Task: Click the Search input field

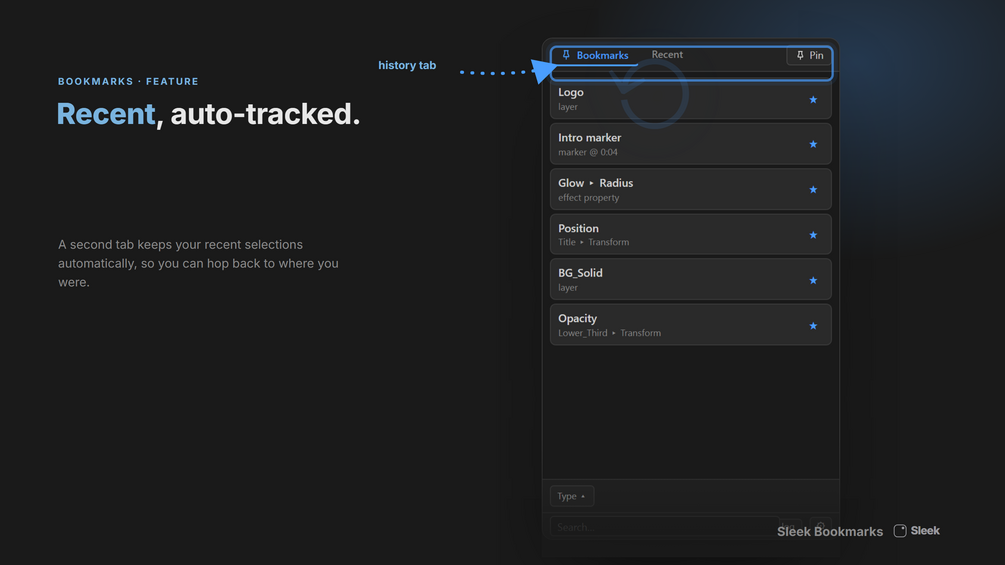Action: 664,527
